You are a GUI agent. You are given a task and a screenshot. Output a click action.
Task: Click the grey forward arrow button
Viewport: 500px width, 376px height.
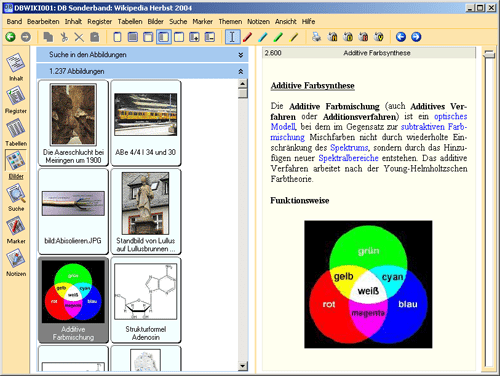coord(26,37)
